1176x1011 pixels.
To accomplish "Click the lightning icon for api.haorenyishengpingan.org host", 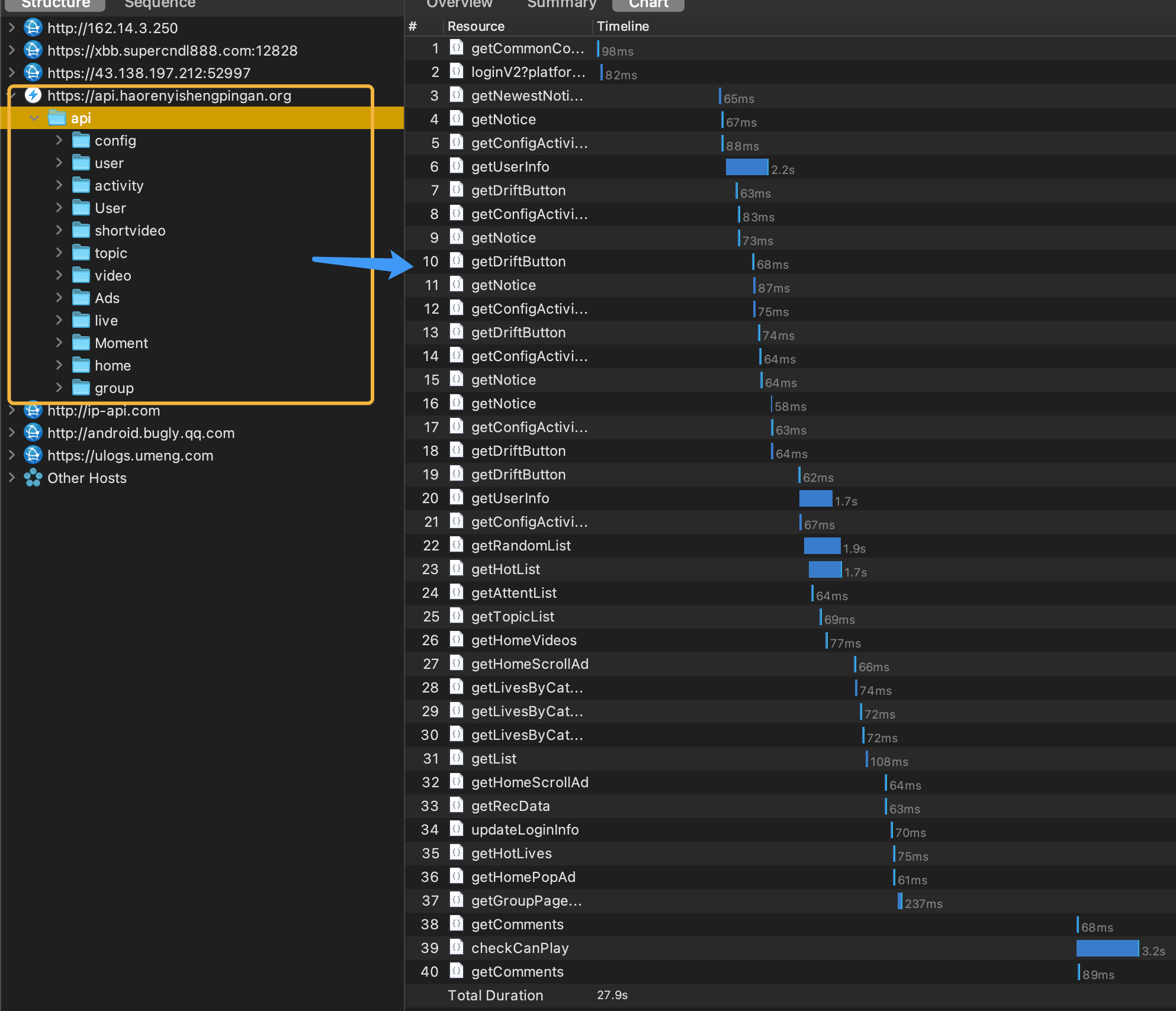I will coord(33,95).
